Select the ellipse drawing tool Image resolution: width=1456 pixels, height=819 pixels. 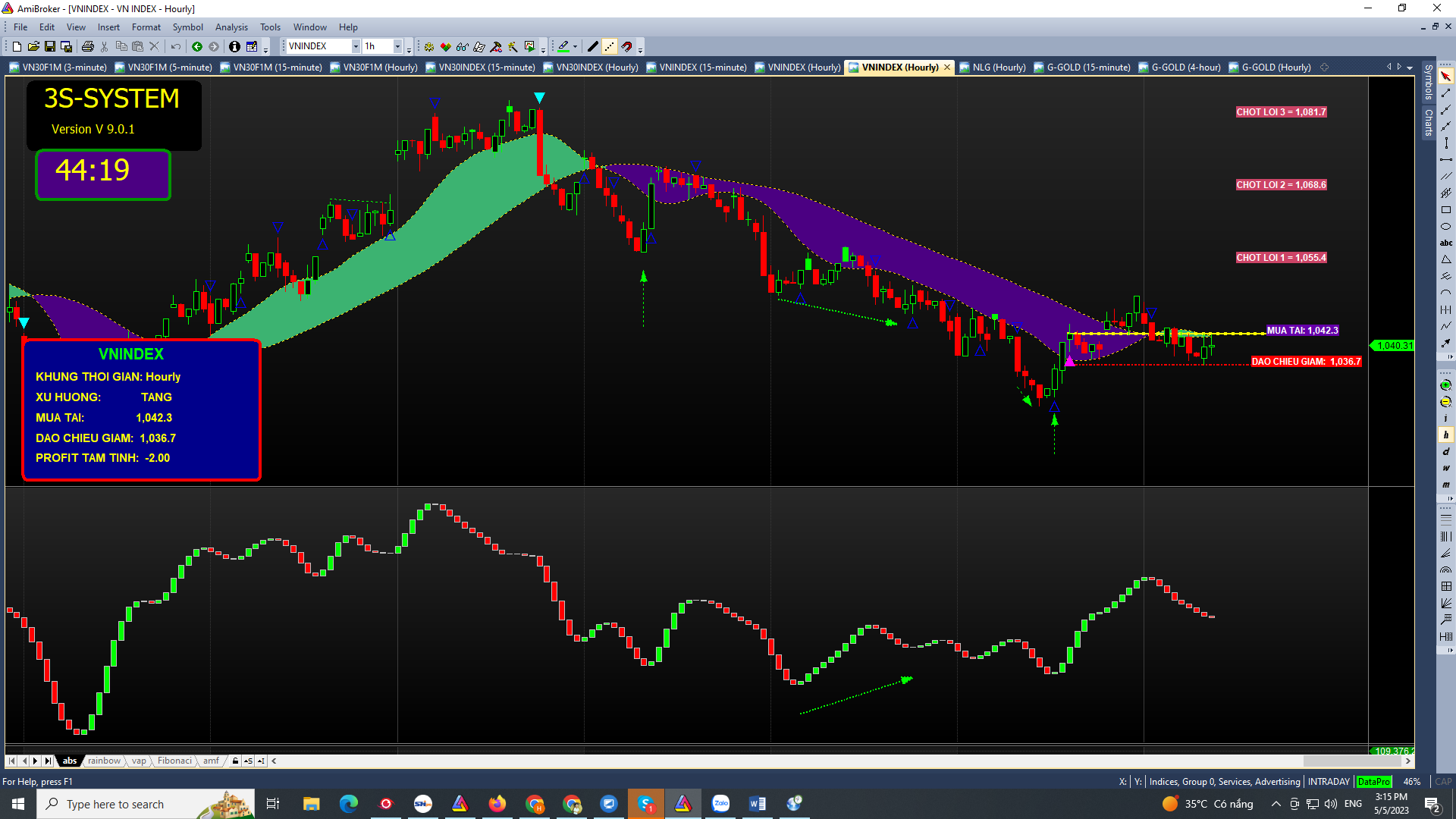pyautogui.click(x=1446, y=227)
